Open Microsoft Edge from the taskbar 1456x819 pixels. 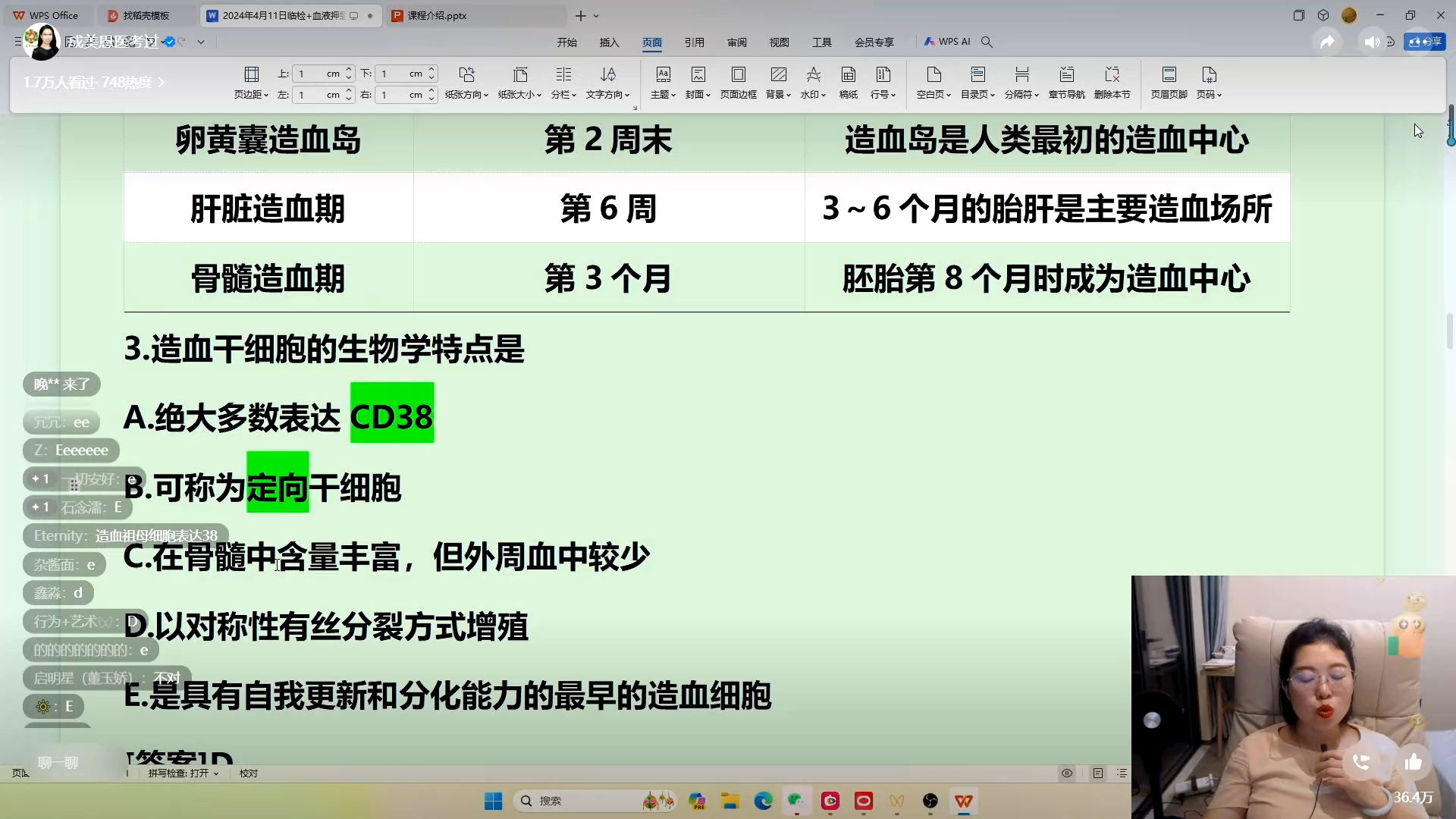click(763, 801)
